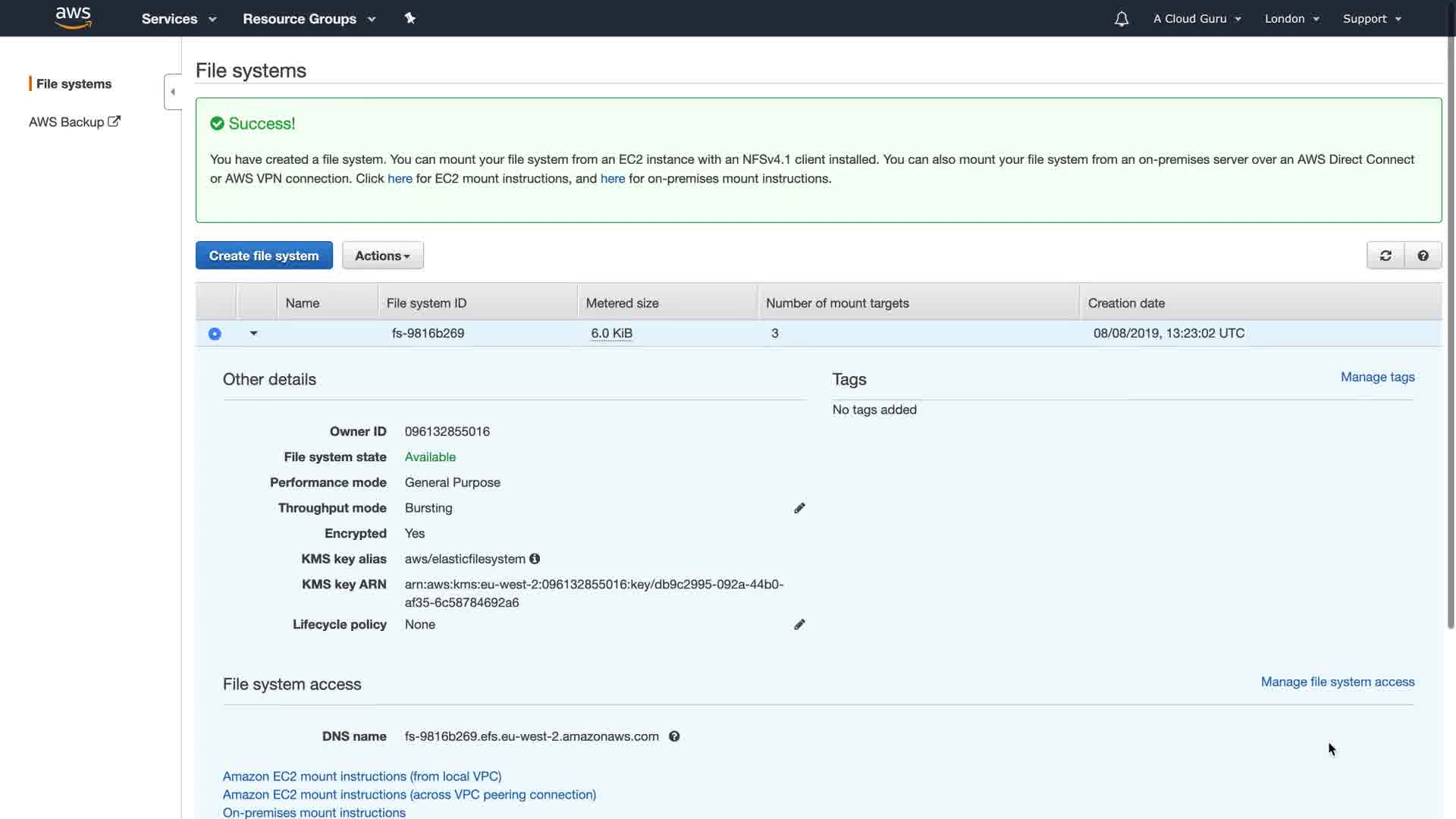1456x819 pixels.
Task: Click info icon next to KMS key alias
Action: (535, 559)
